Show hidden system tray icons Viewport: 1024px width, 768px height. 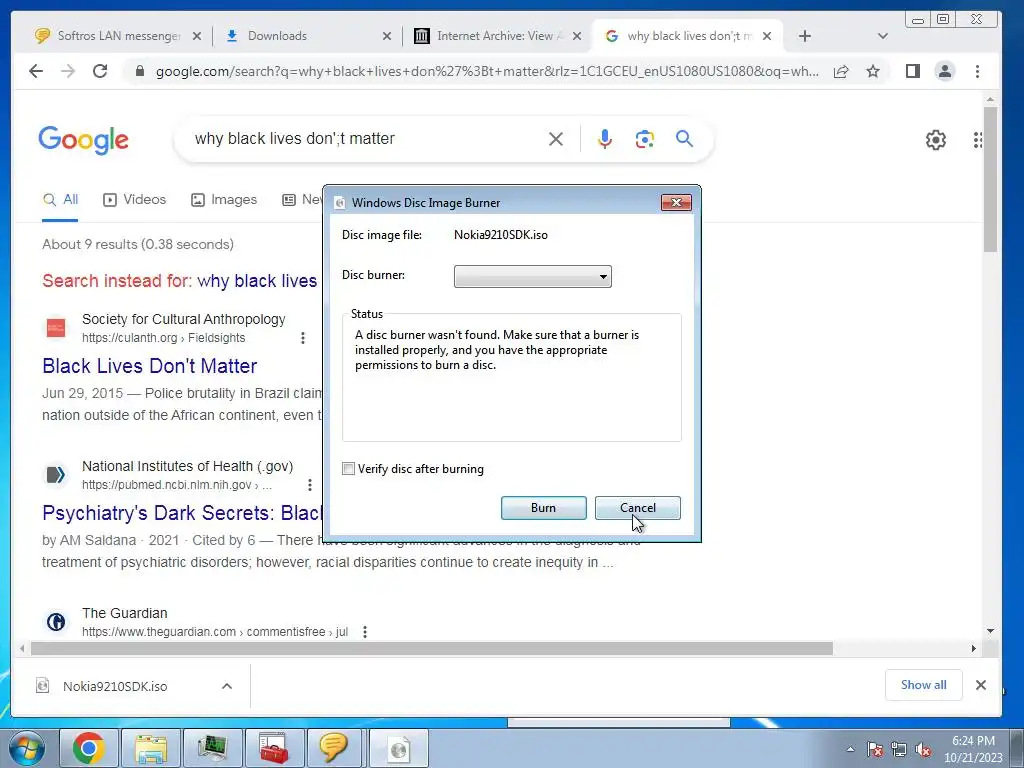click(x=850, y=750)
